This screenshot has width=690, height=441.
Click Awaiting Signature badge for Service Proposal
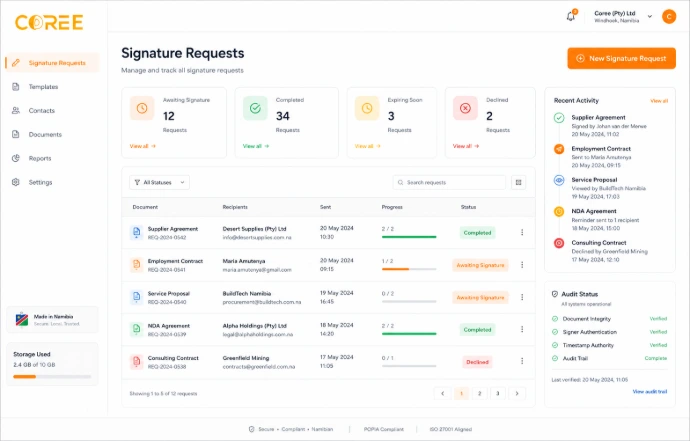tap(480, 298)
